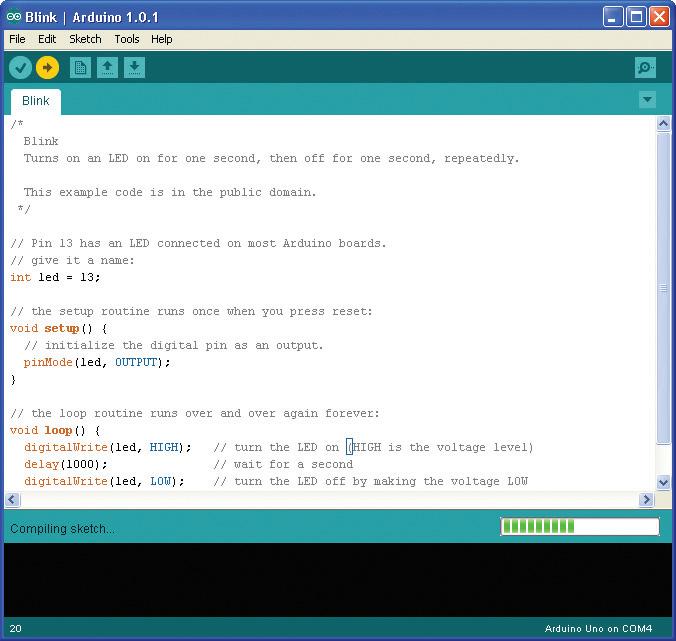Click comment '// give it a name:'

[x=72, y=260]
